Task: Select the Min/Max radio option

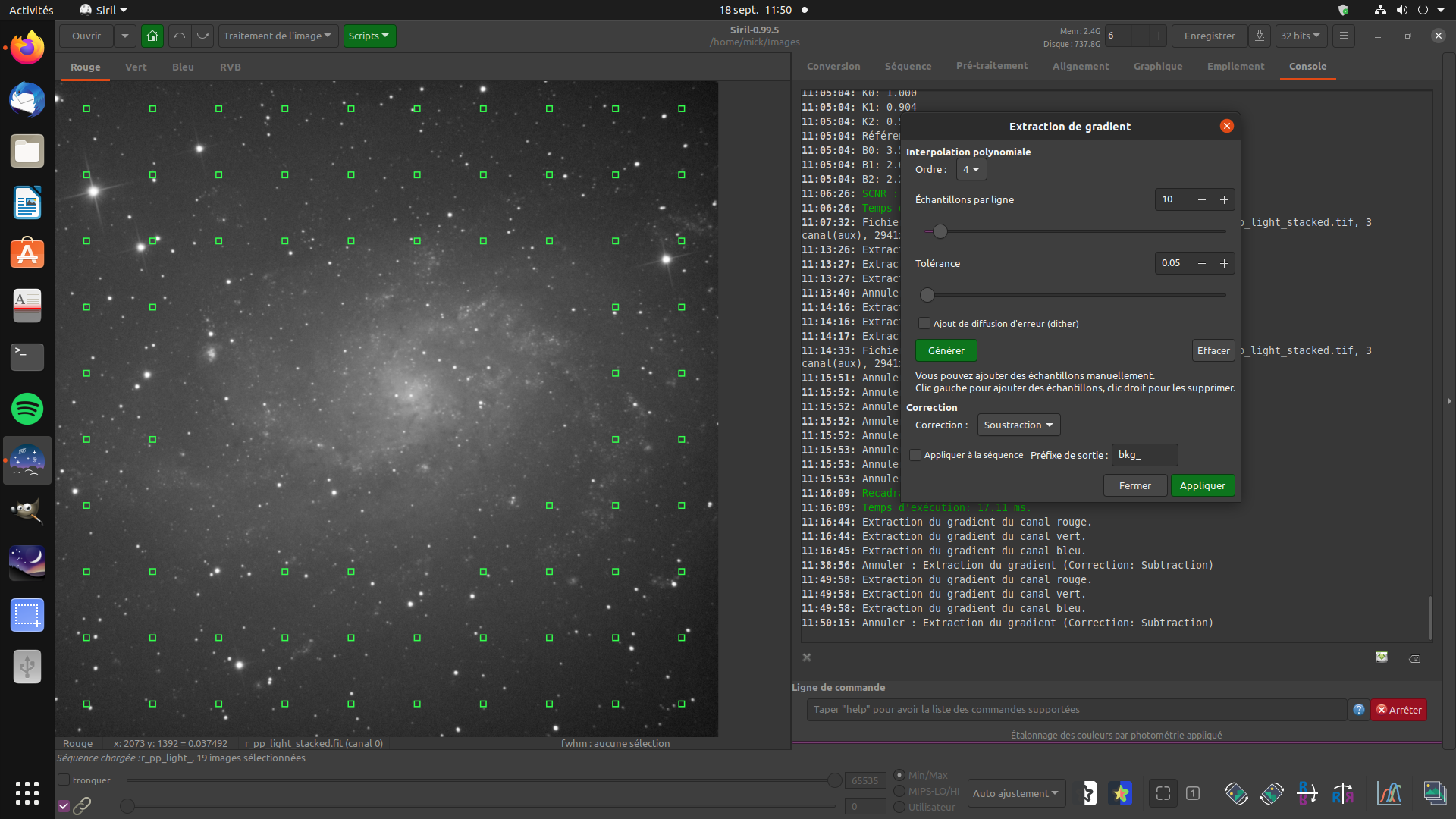Action: pyautogui.click(x=899, y=775)
